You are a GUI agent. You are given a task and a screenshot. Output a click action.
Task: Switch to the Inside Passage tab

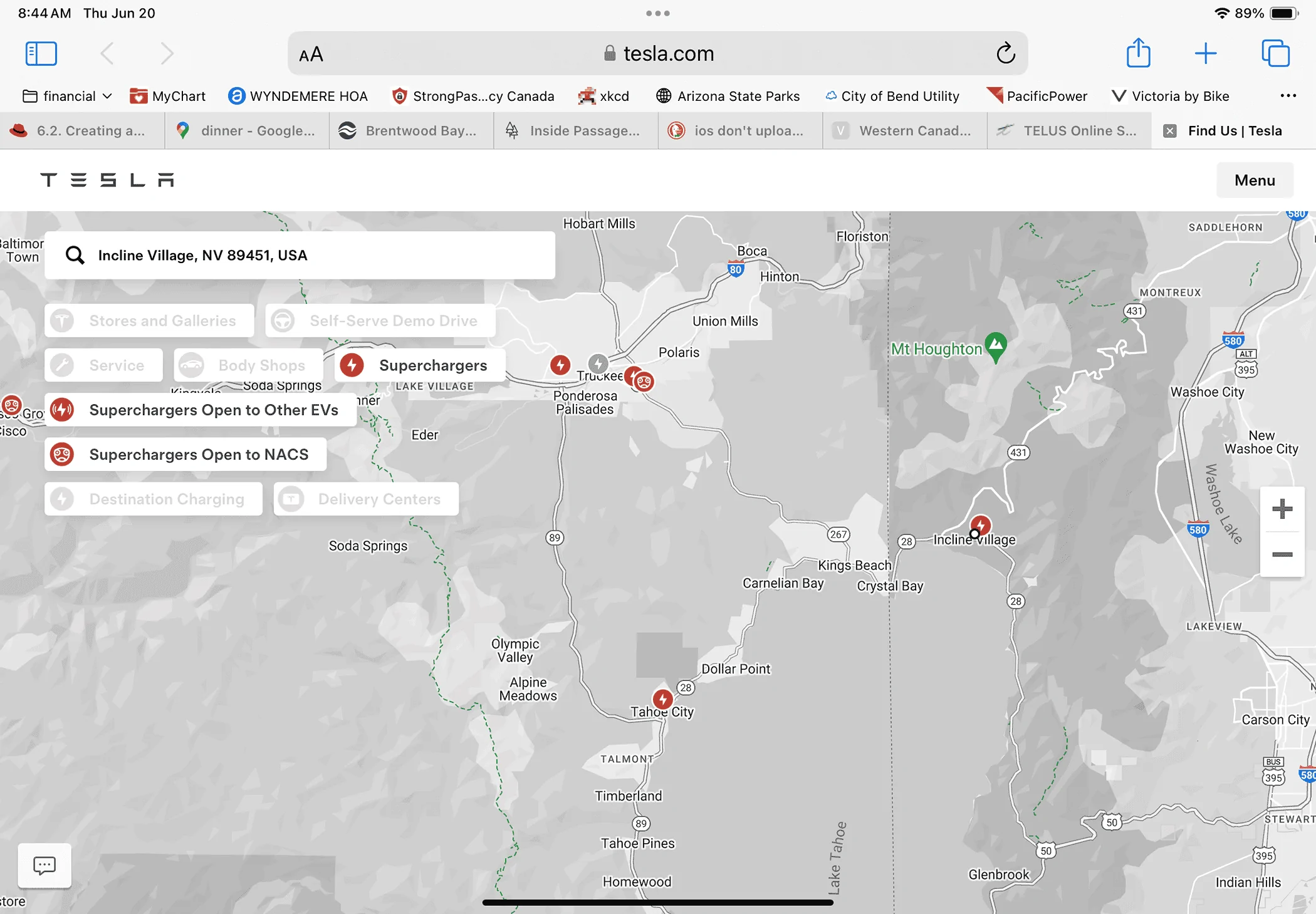tap(576, 131)
